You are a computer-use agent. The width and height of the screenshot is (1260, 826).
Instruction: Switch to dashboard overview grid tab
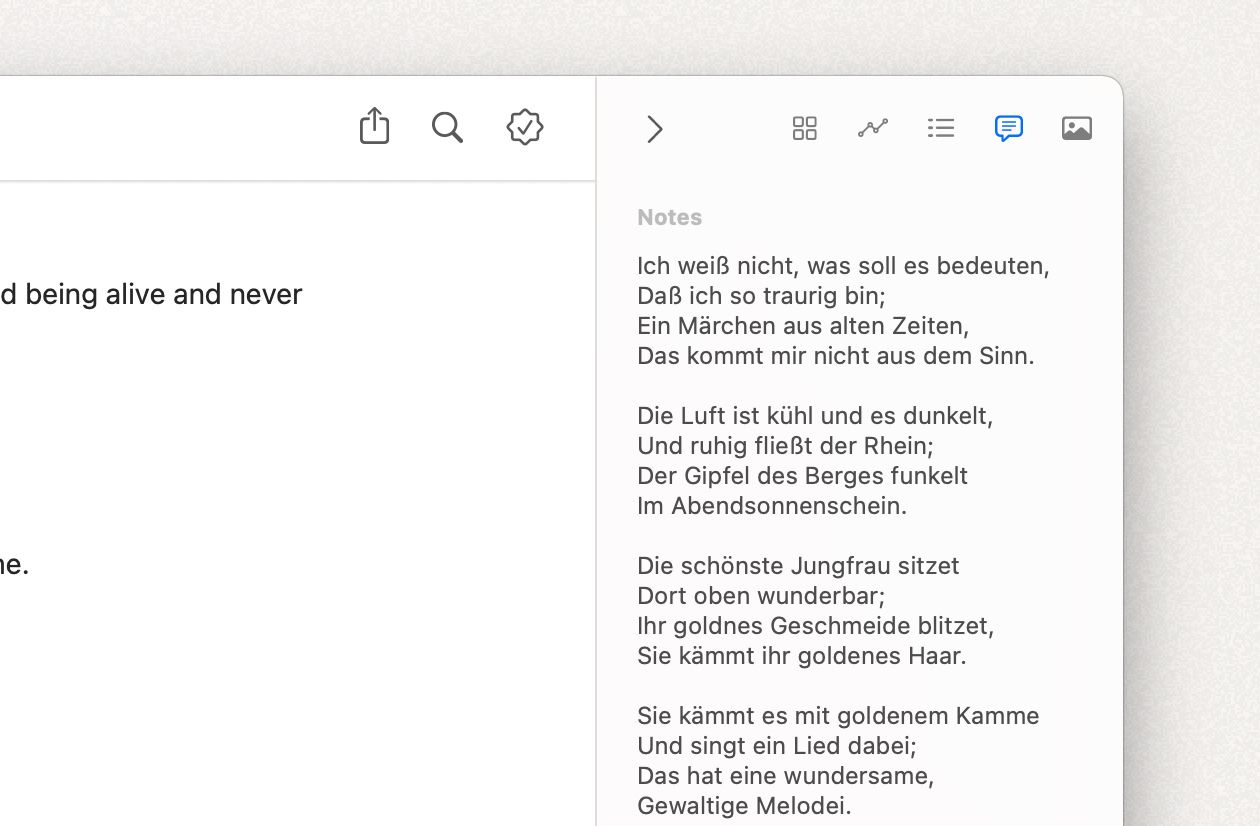[805, 128]
